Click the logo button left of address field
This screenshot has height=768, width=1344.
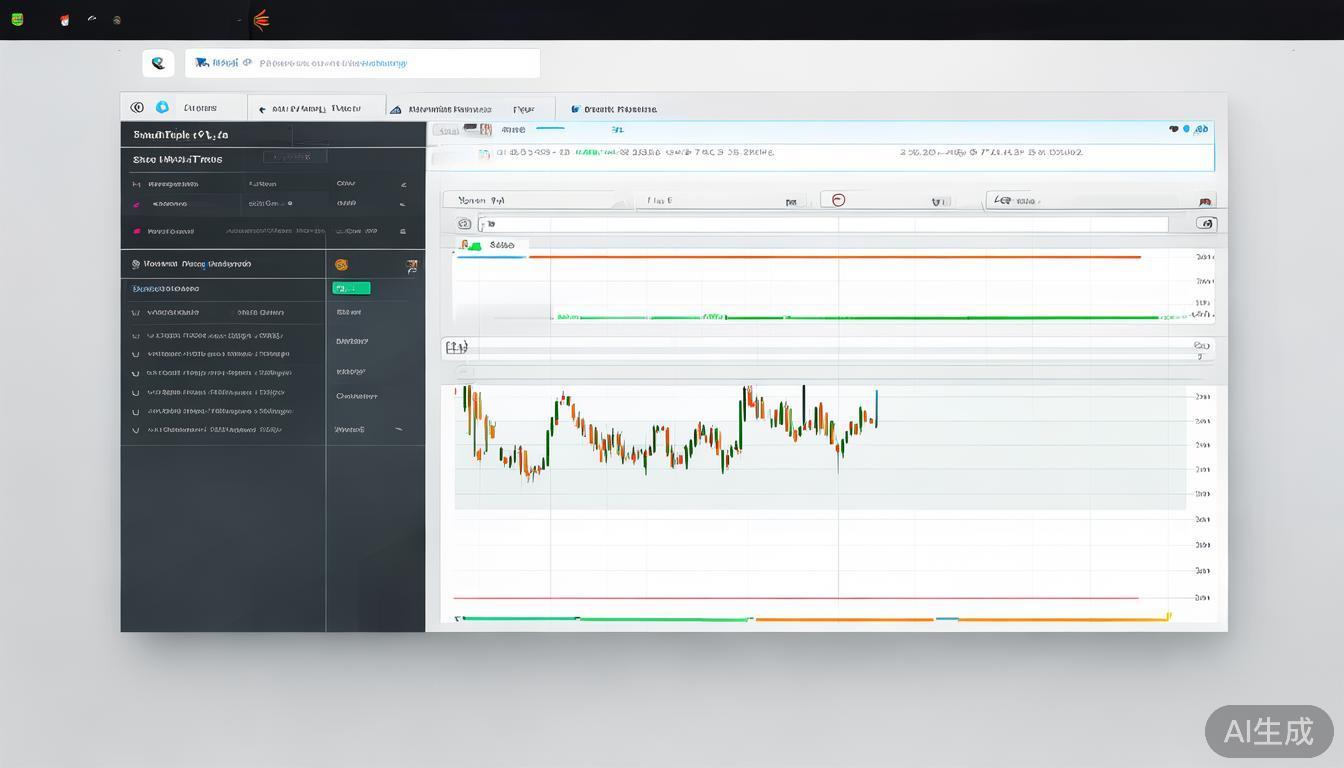point(158,63)
